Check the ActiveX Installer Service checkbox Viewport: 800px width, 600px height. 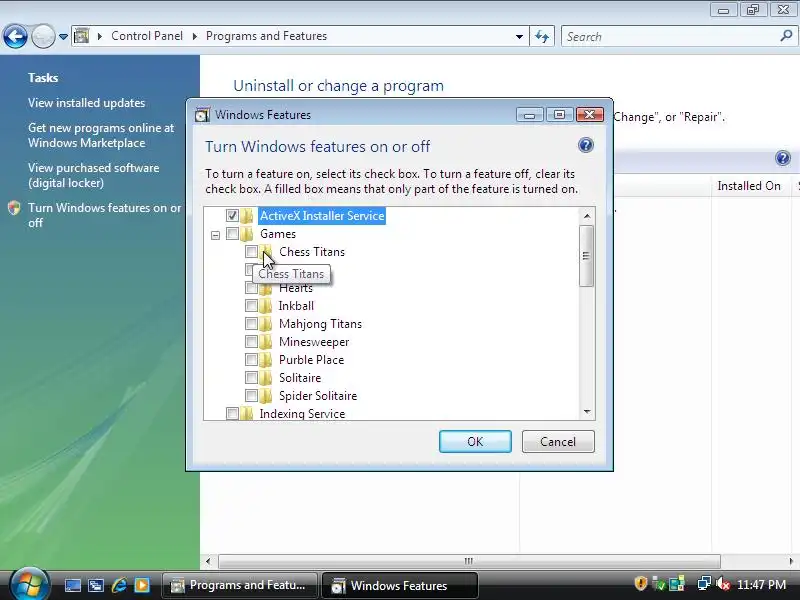[x=232, y=216]
